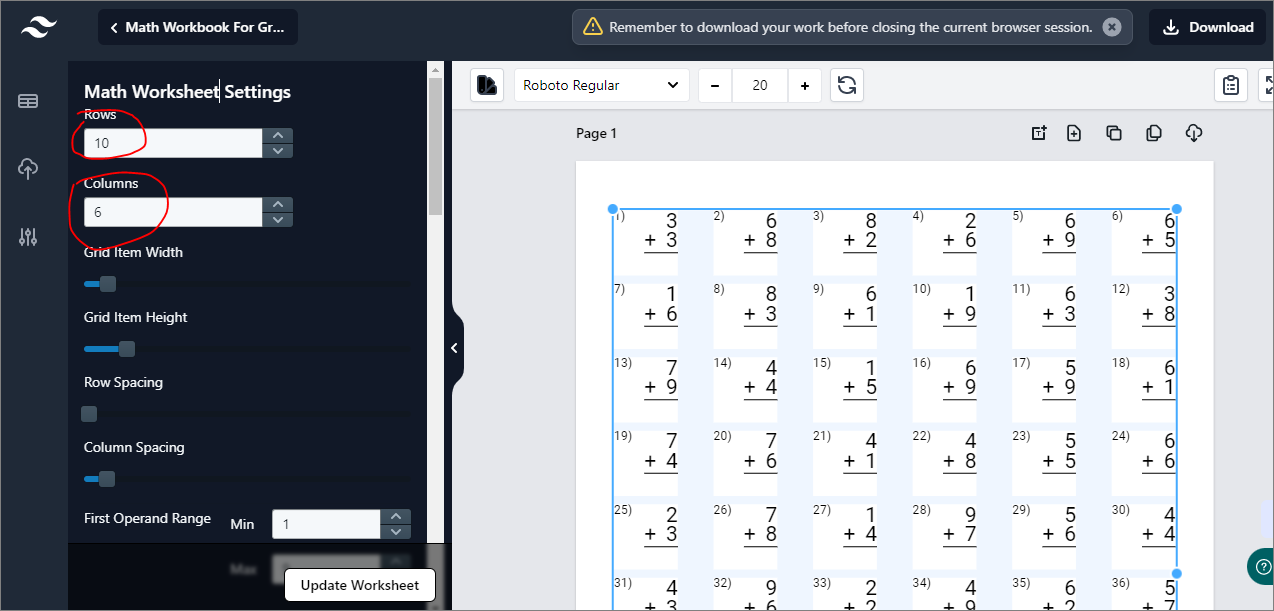
Task: Add a text box to Page 1
Action: point(1039,133)
